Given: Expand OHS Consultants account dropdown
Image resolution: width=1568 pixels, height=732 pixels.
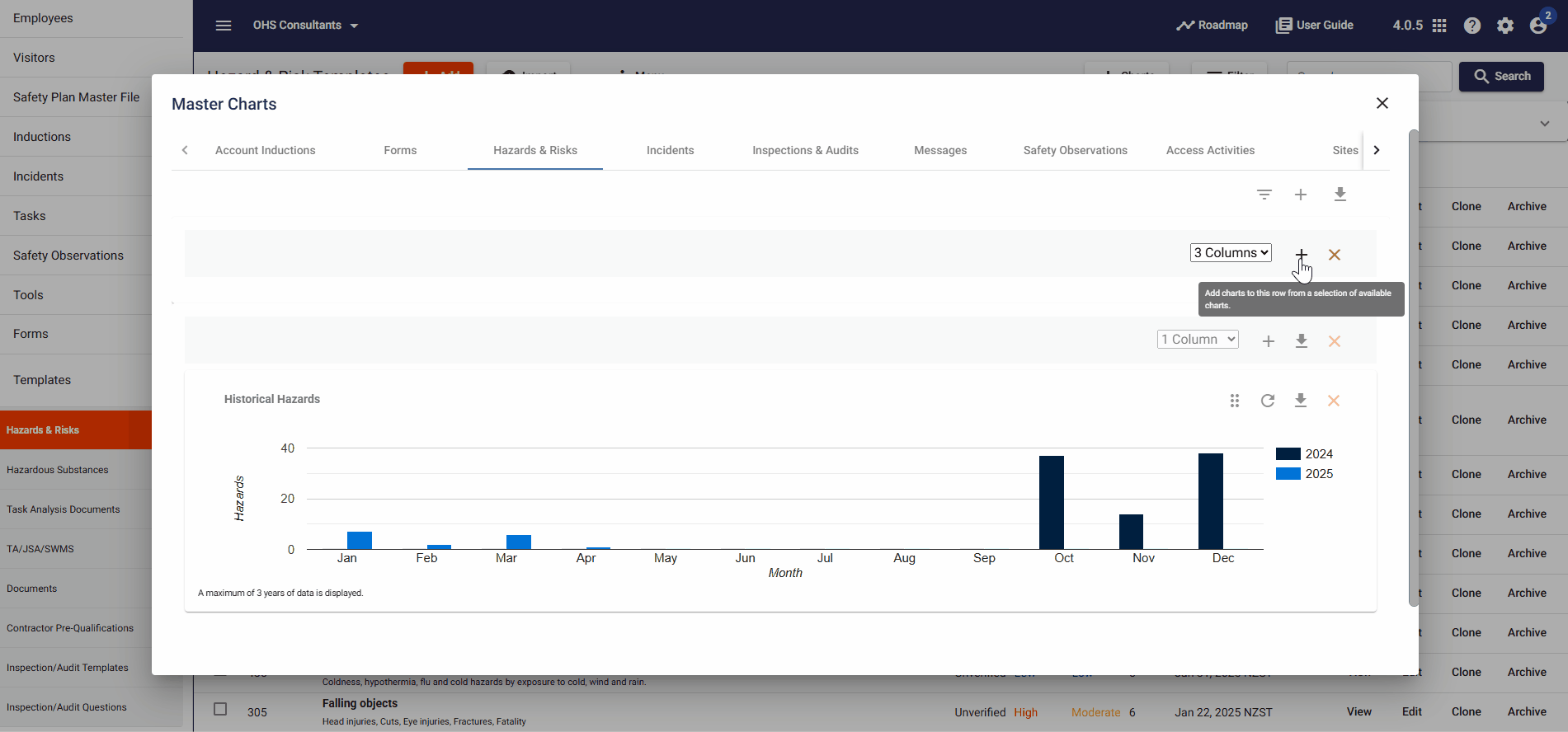Looking at the screenshot, I should [x=306, y=26].
